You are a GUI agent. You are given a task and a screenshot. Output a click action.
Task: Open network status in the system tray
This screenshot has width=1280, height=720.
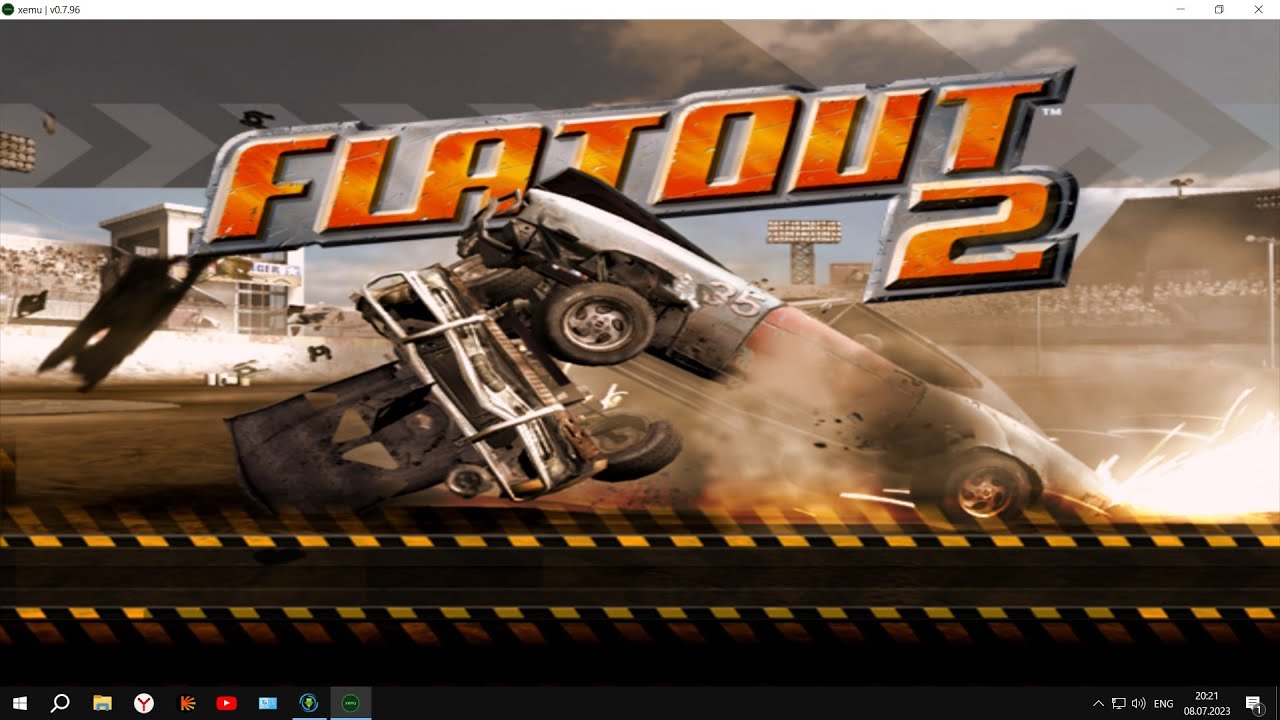1119,704
